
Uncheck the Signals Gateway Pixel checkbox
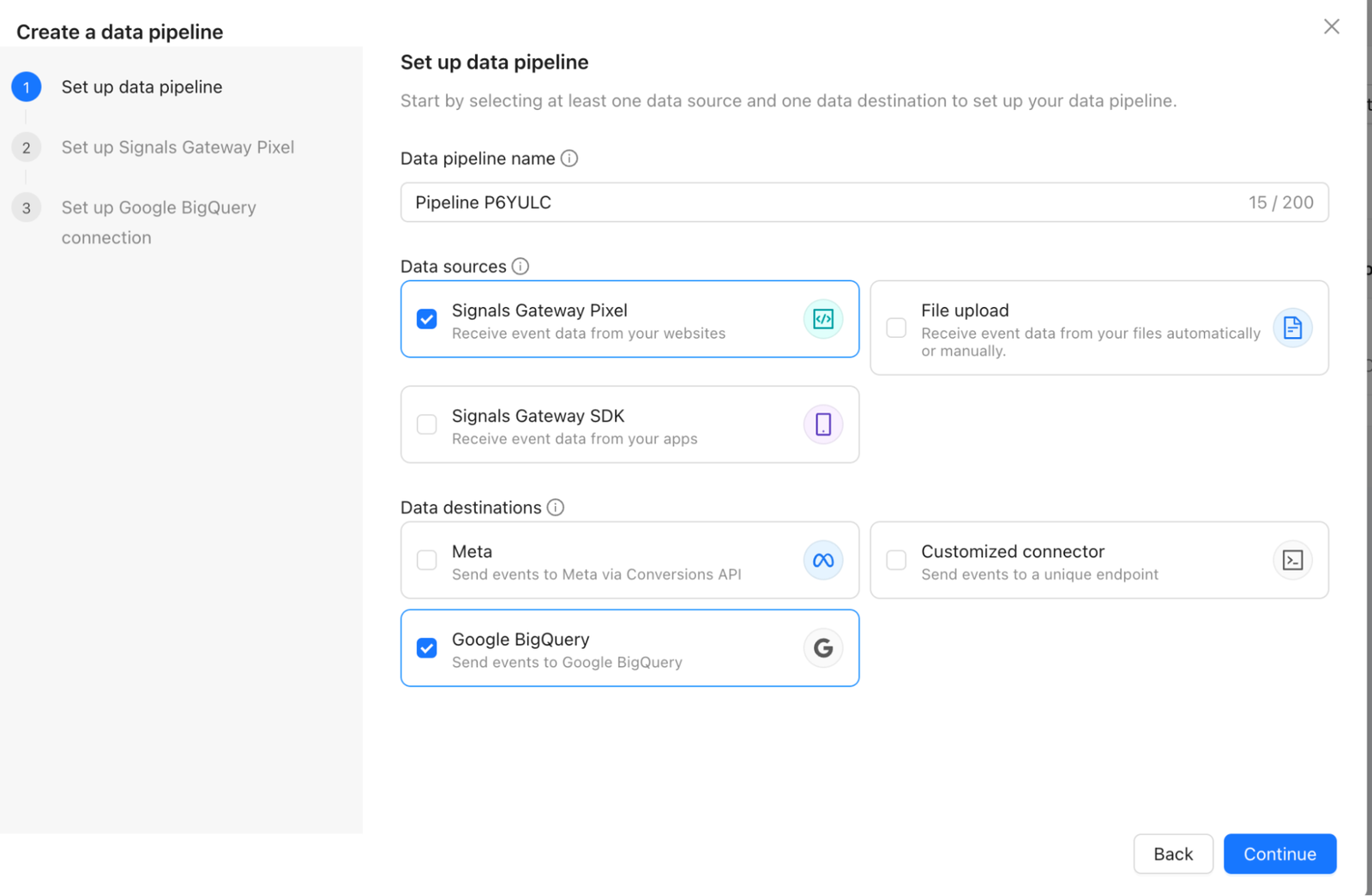click(427, 319)
